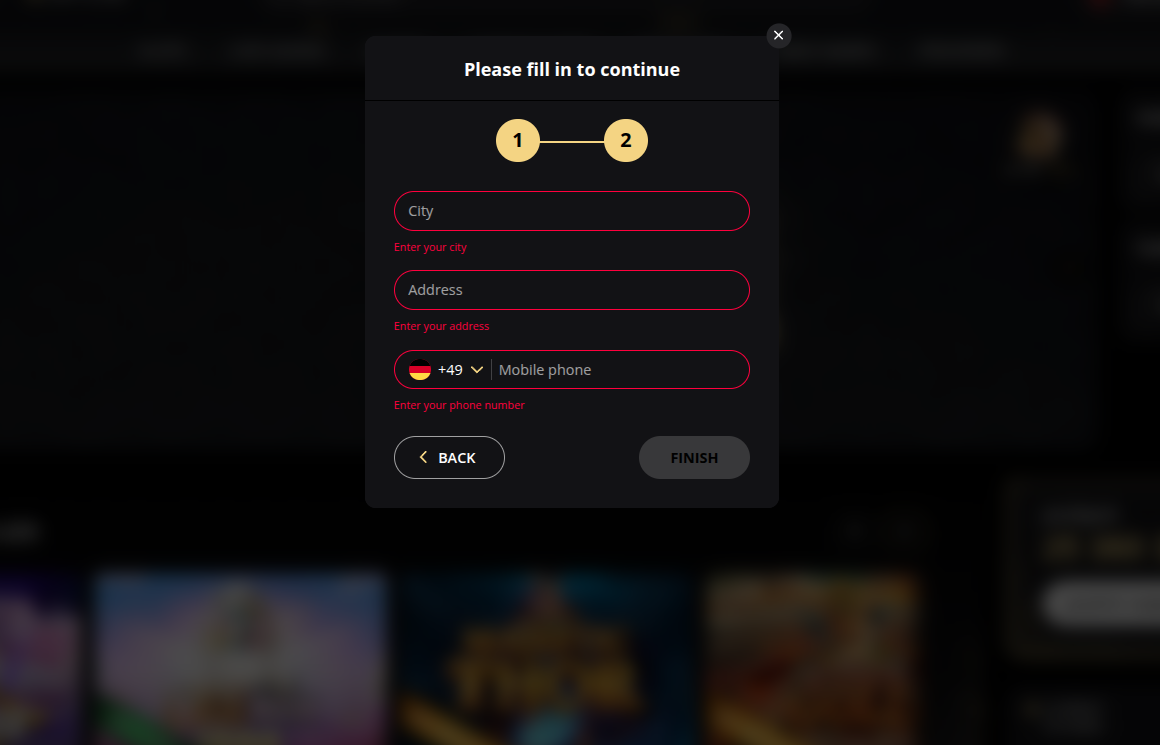Click the "Enter your city" error message
The width and height of the screenshot is (1160, 745).
pos(430,247)
